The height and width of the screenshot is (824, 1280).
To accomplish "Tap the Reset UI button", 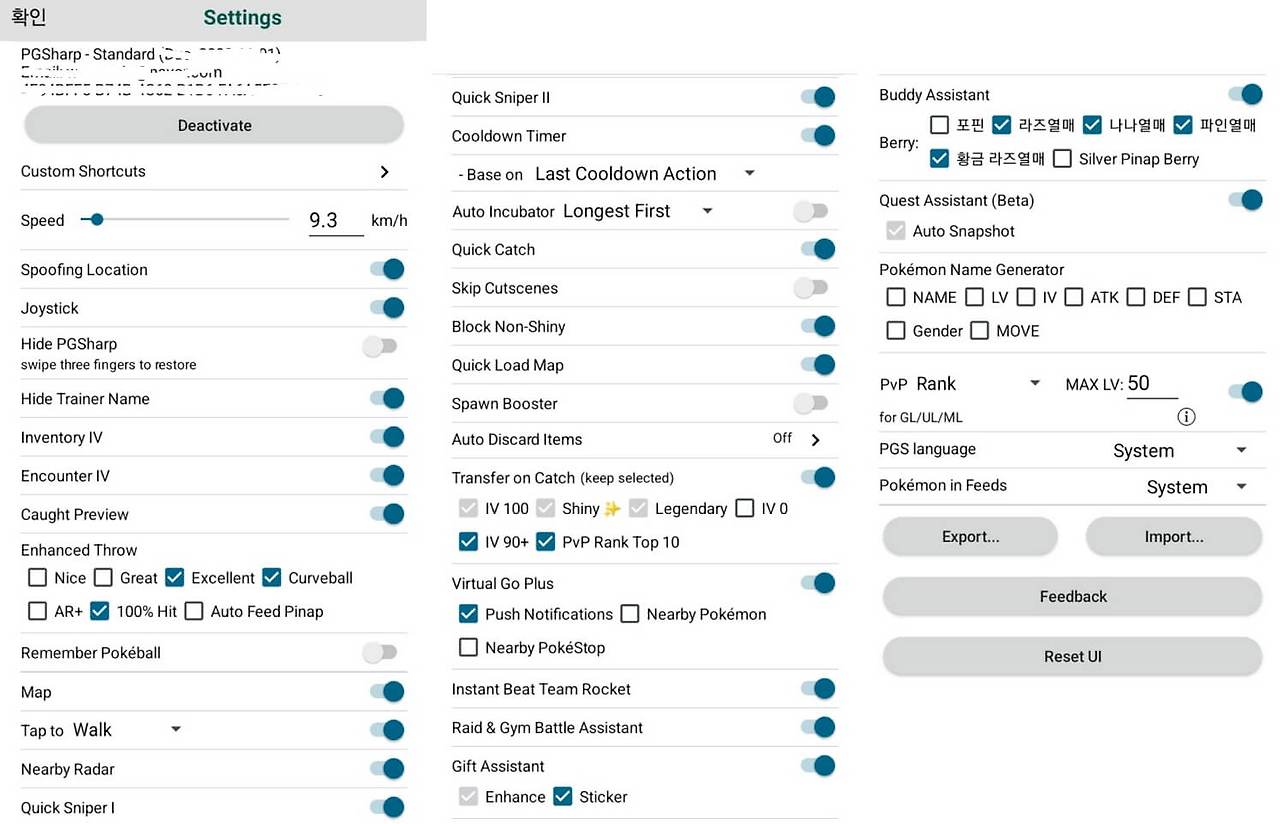I will click(1072, 657).
